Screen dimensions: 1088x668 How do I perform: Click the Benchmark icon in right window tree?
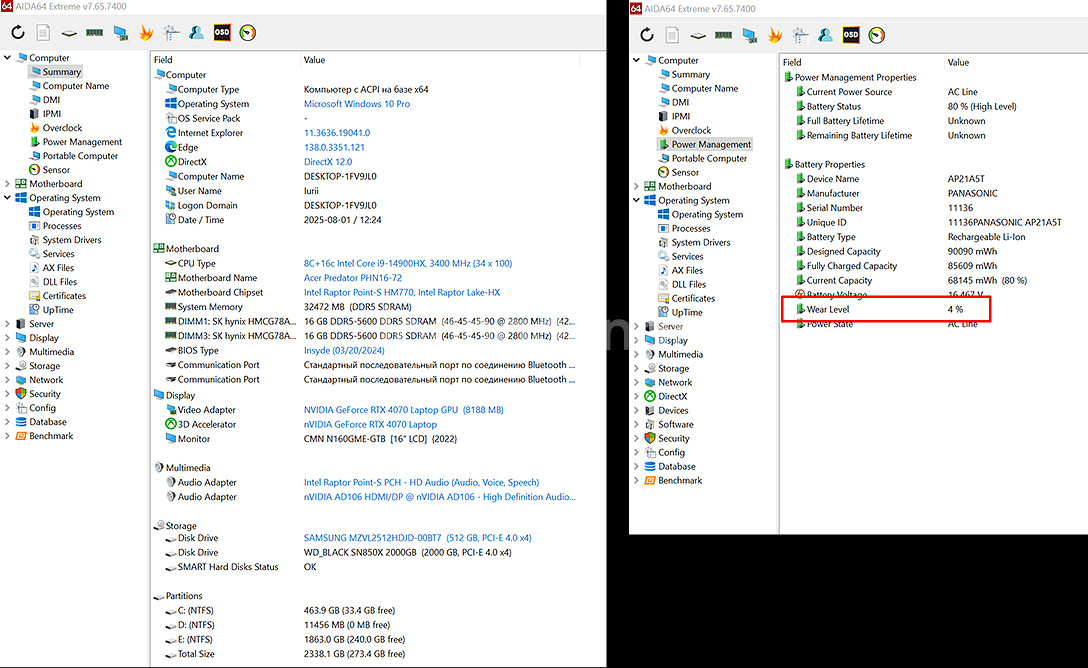(x=650, y=480)
